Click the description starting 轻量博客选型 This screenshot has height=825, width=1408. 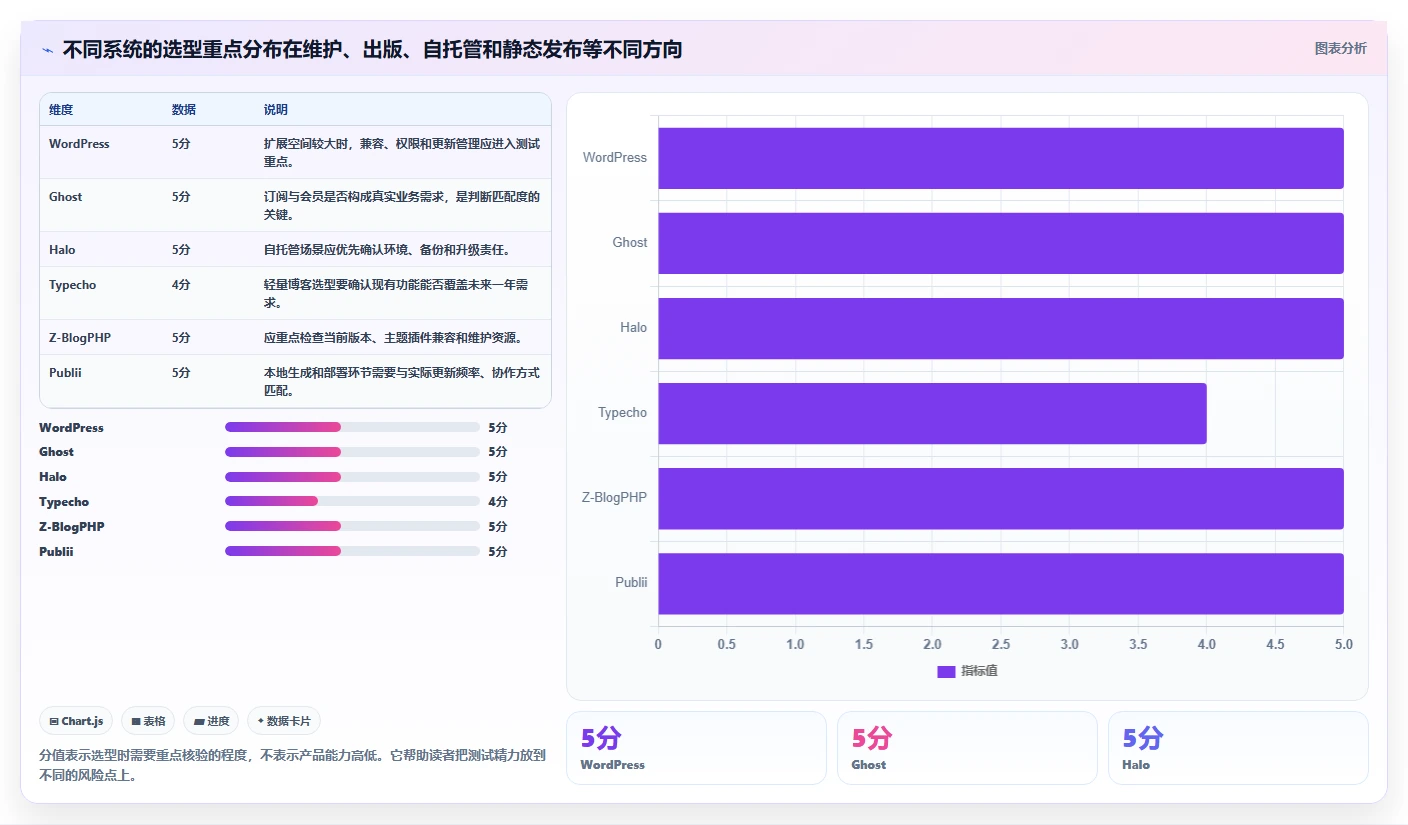coord(397,294)
